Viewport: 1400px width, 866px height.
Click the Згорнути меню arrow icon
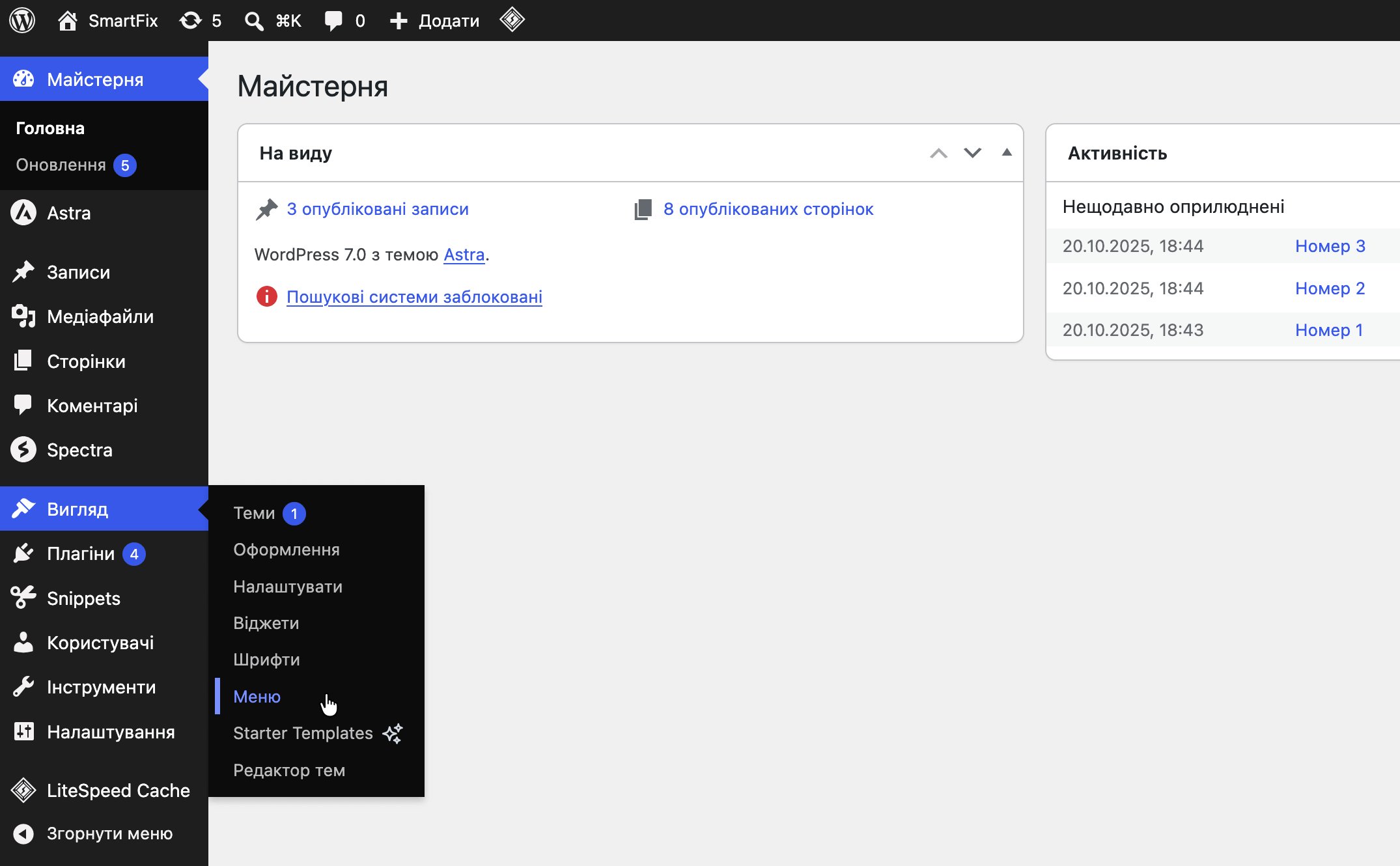(x=23, y=833)
